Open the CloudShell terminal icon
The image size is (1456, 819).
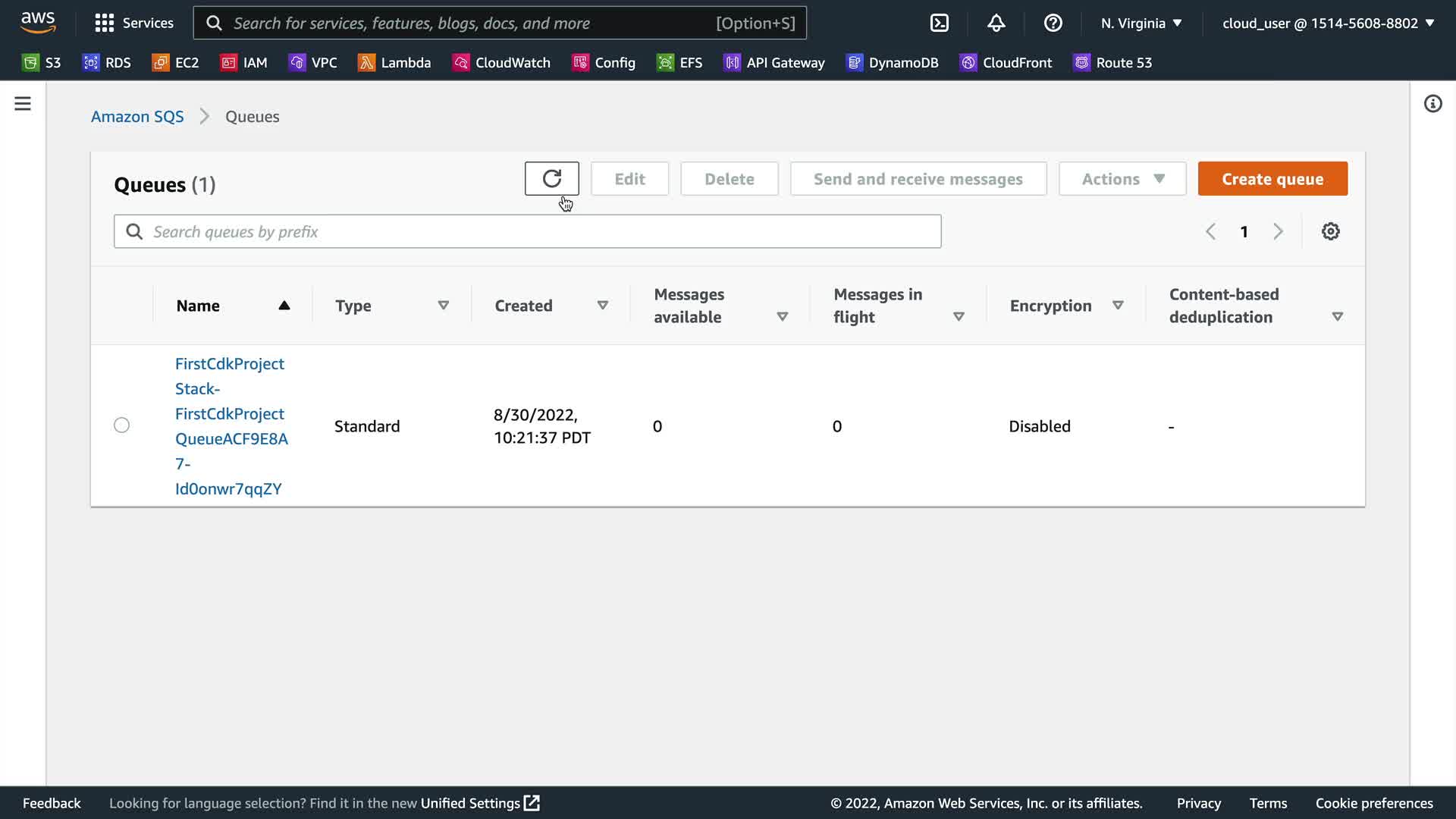(x=939, y=23)
